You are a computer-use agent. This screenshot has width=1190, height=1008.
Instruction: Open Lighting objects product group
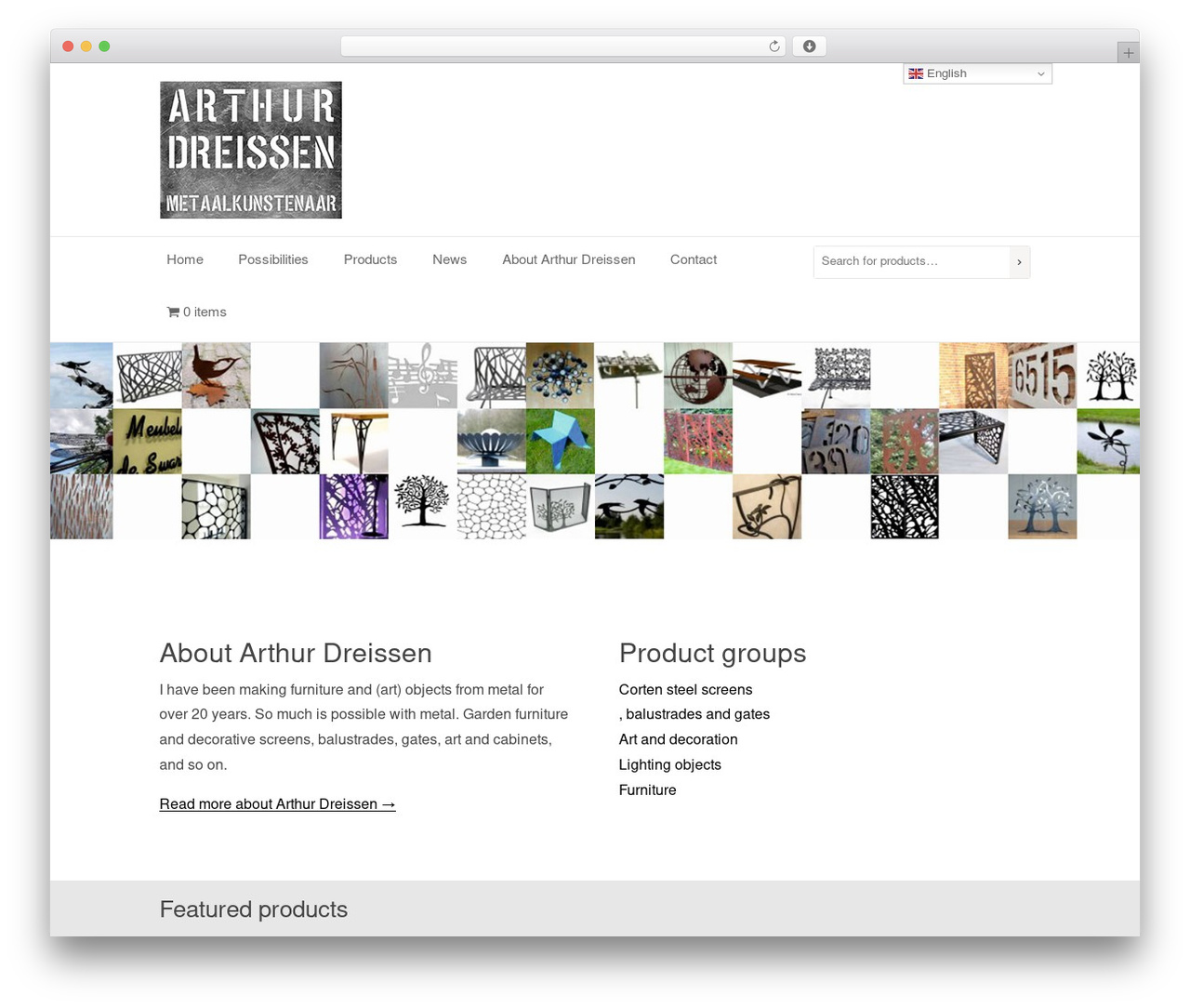[x=670, y=765]
